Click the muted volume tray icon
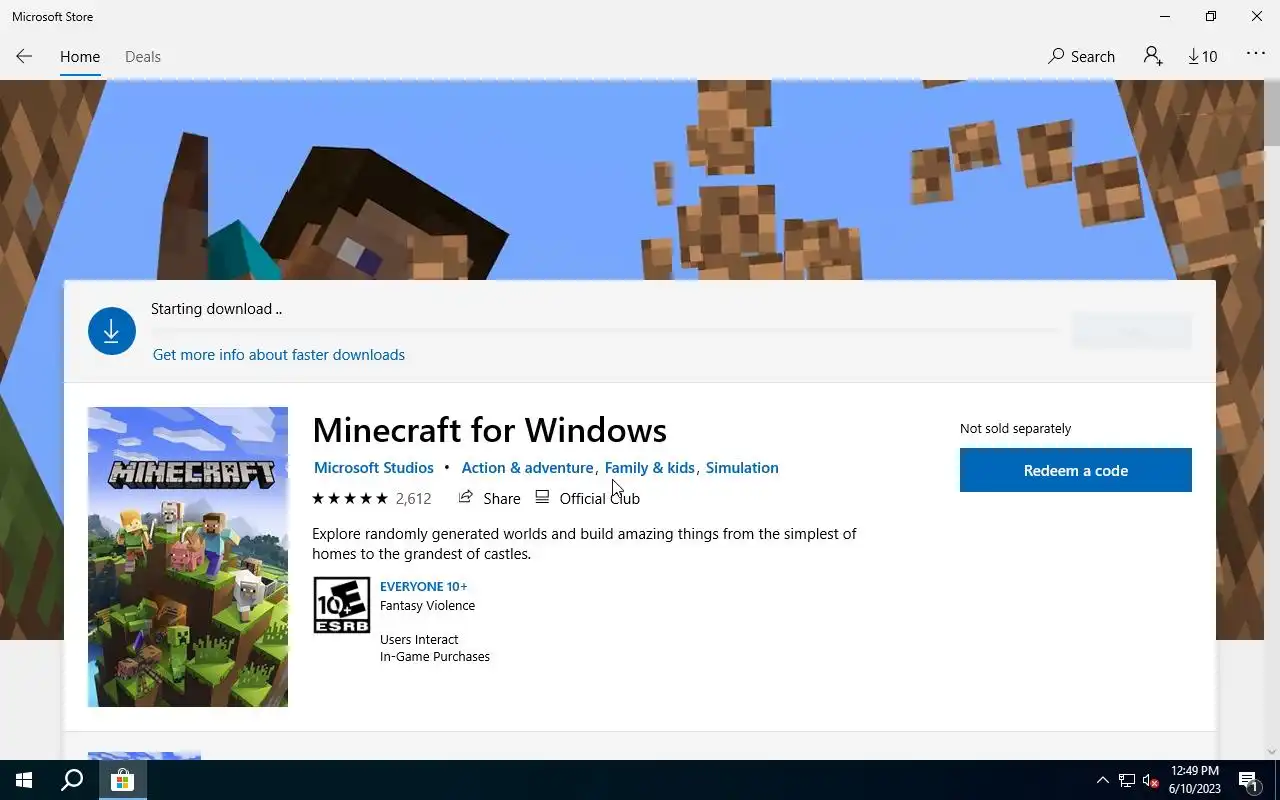 point(1150,781)
